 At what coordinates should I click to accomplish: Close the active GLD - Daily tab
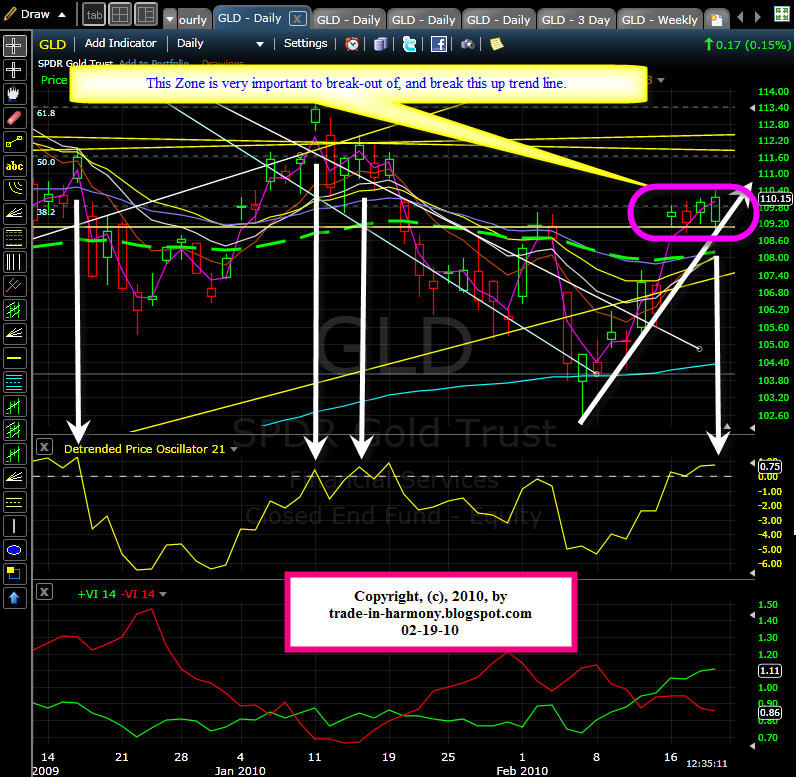297,19
